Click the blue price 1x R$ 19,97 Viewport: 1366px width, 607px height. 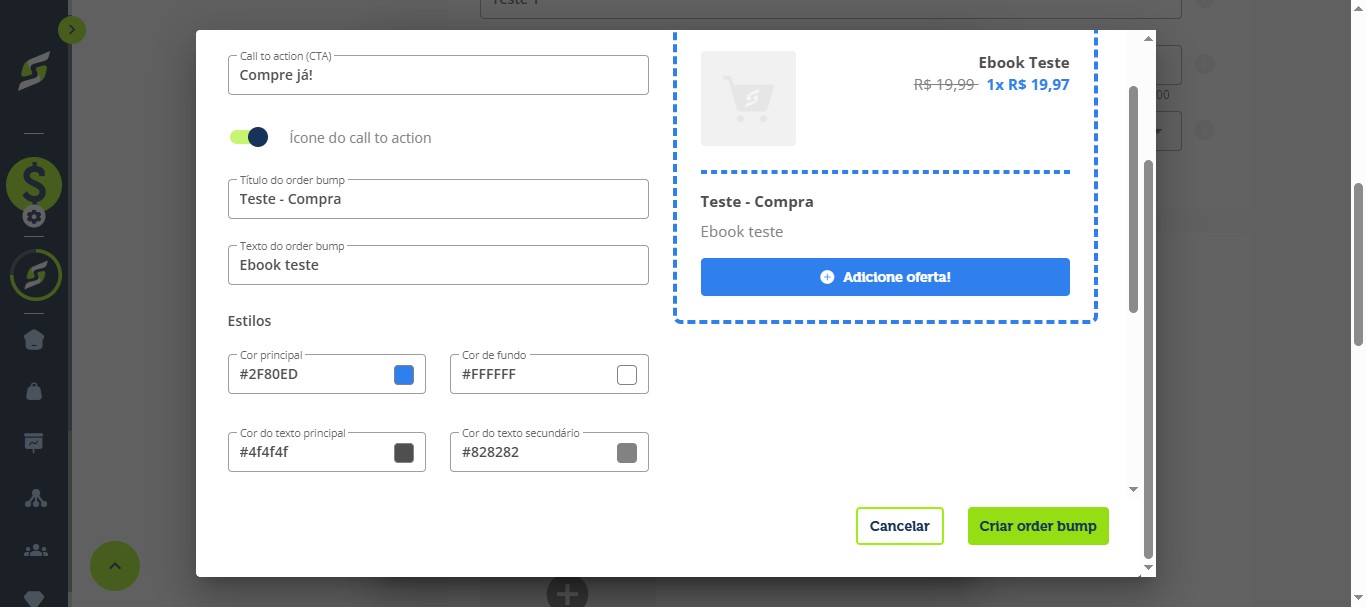point(1028,85)
